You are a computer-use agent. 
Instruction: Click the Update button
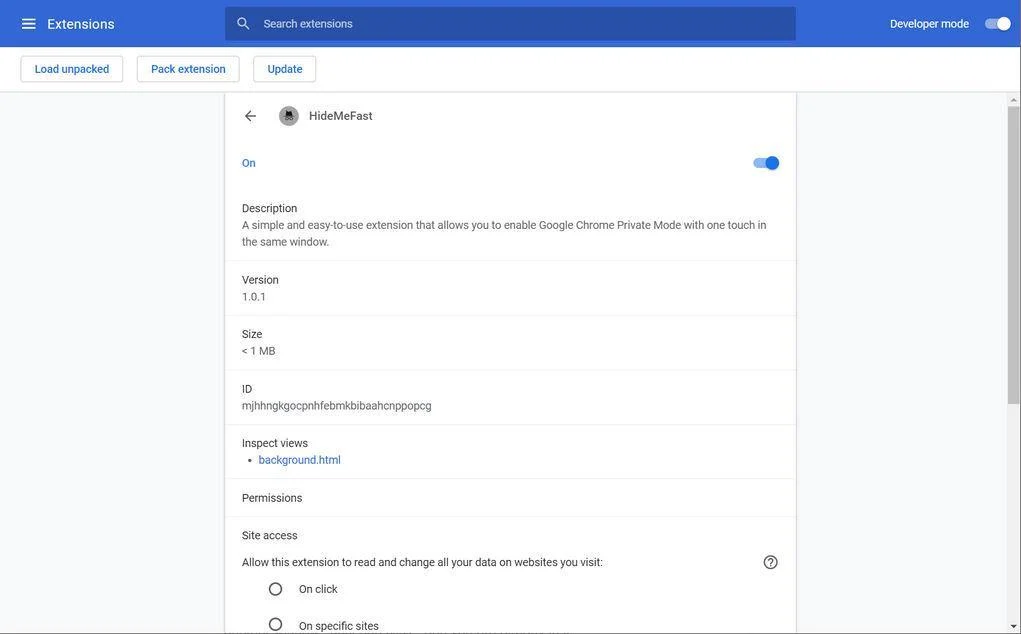tap(285, 69)
